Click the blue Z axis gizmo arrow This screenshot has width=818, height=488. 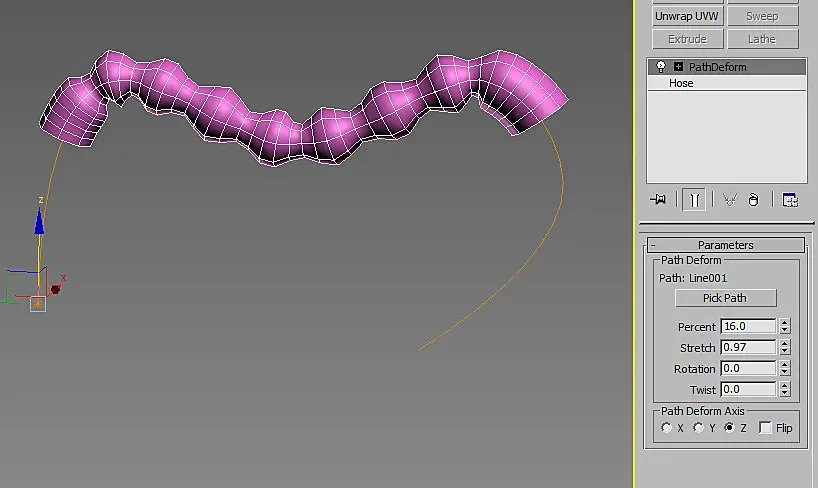point(39,221)
